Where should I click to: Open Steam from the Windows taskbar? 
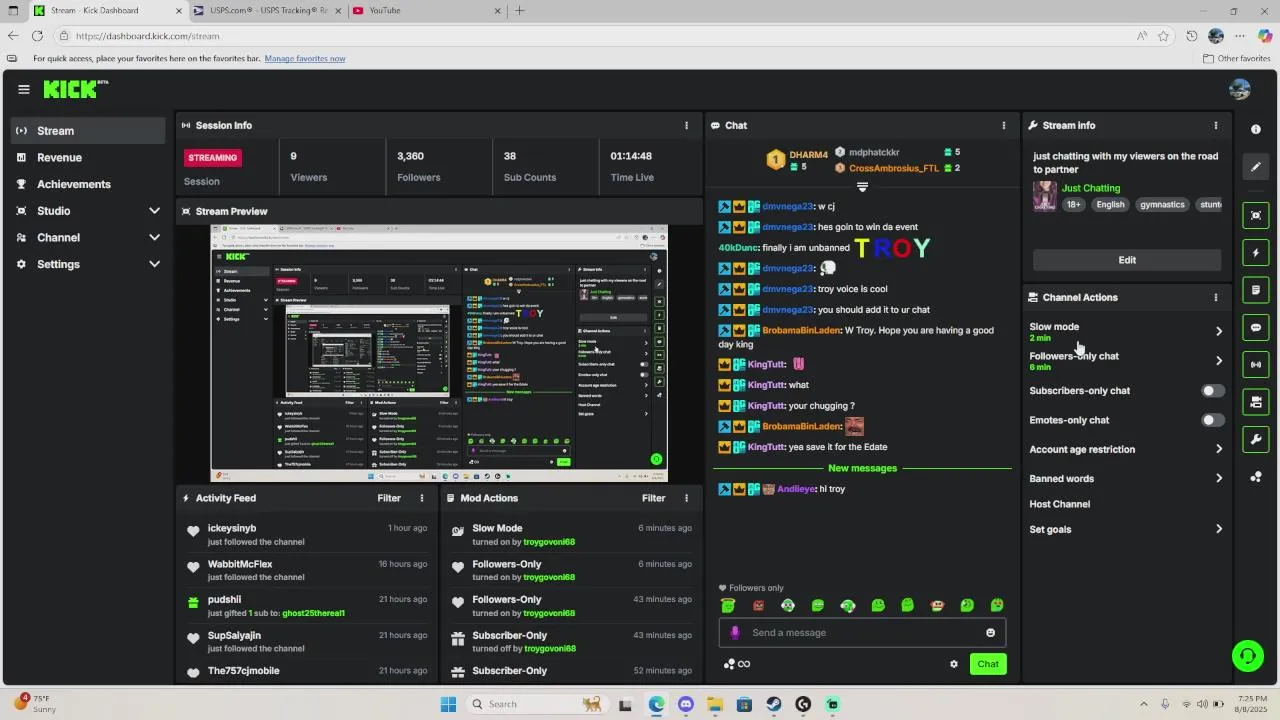[x=774, y=704]
